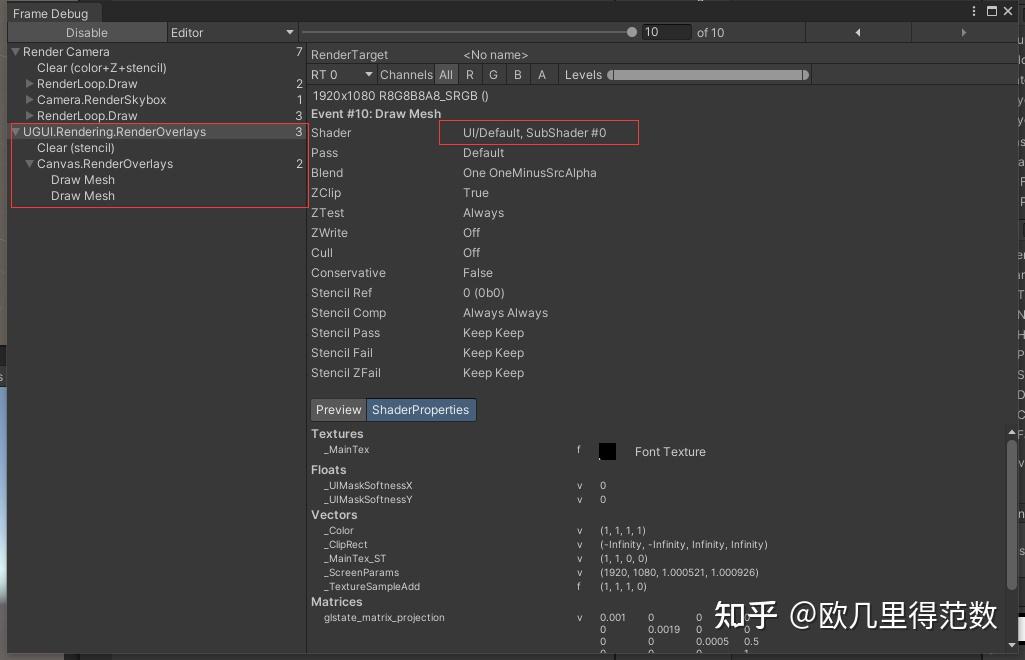Click the event number input field
Viewport: 1025px width, 660px height.
click(x=666, y=31)
